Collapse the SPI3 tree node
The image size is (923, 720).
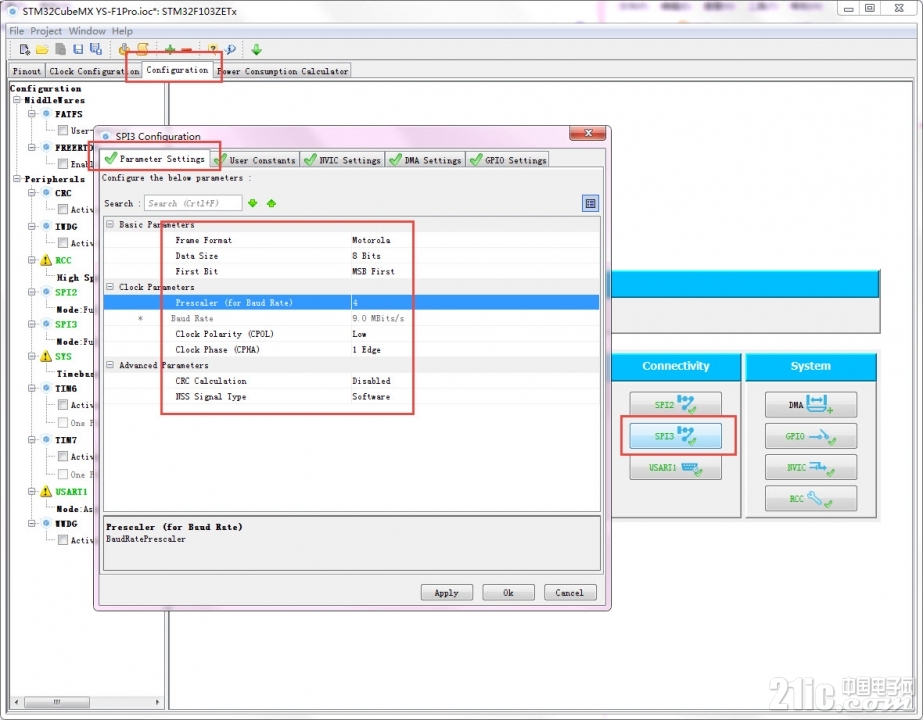32,324
